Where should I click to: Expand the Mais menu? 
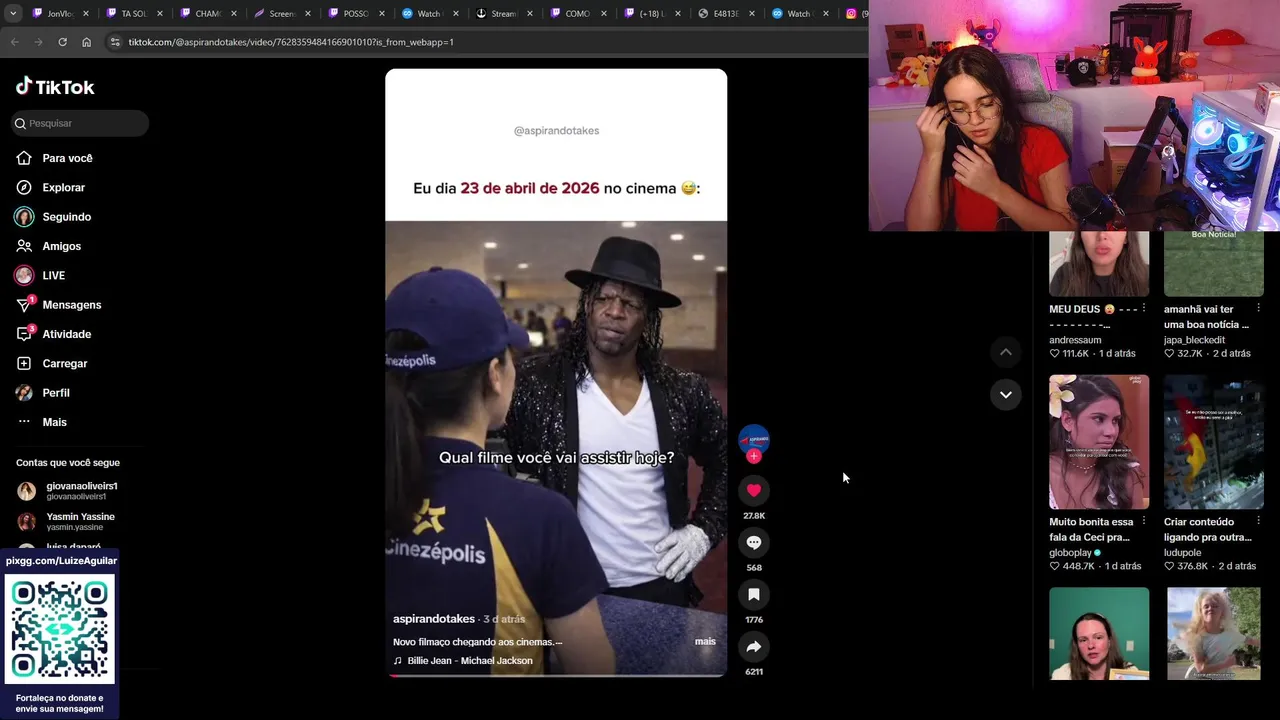click(42, 422)
